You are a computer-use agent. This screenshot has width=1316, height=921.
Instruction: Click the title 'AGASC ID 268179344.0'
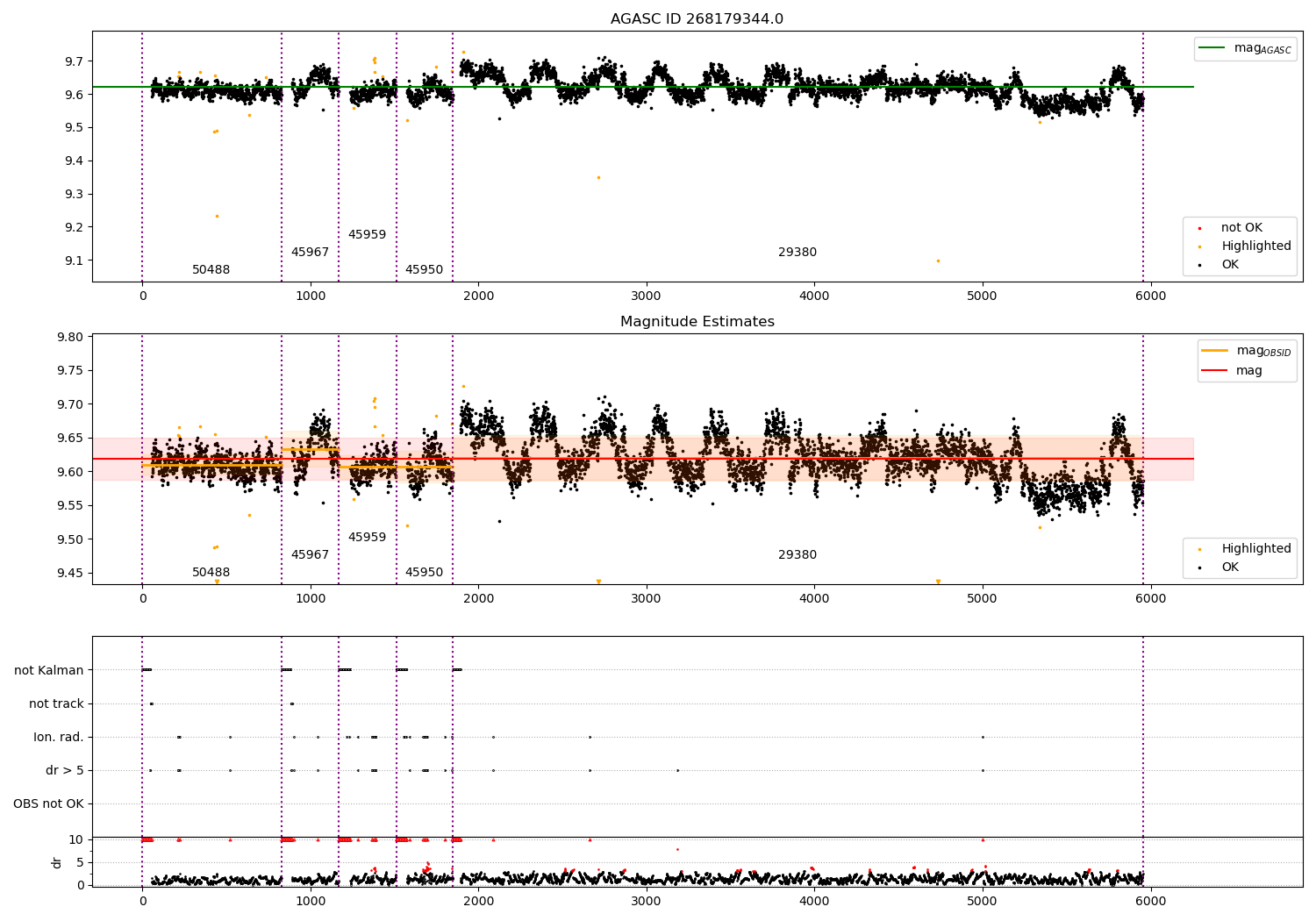click(x=697, y=19)
